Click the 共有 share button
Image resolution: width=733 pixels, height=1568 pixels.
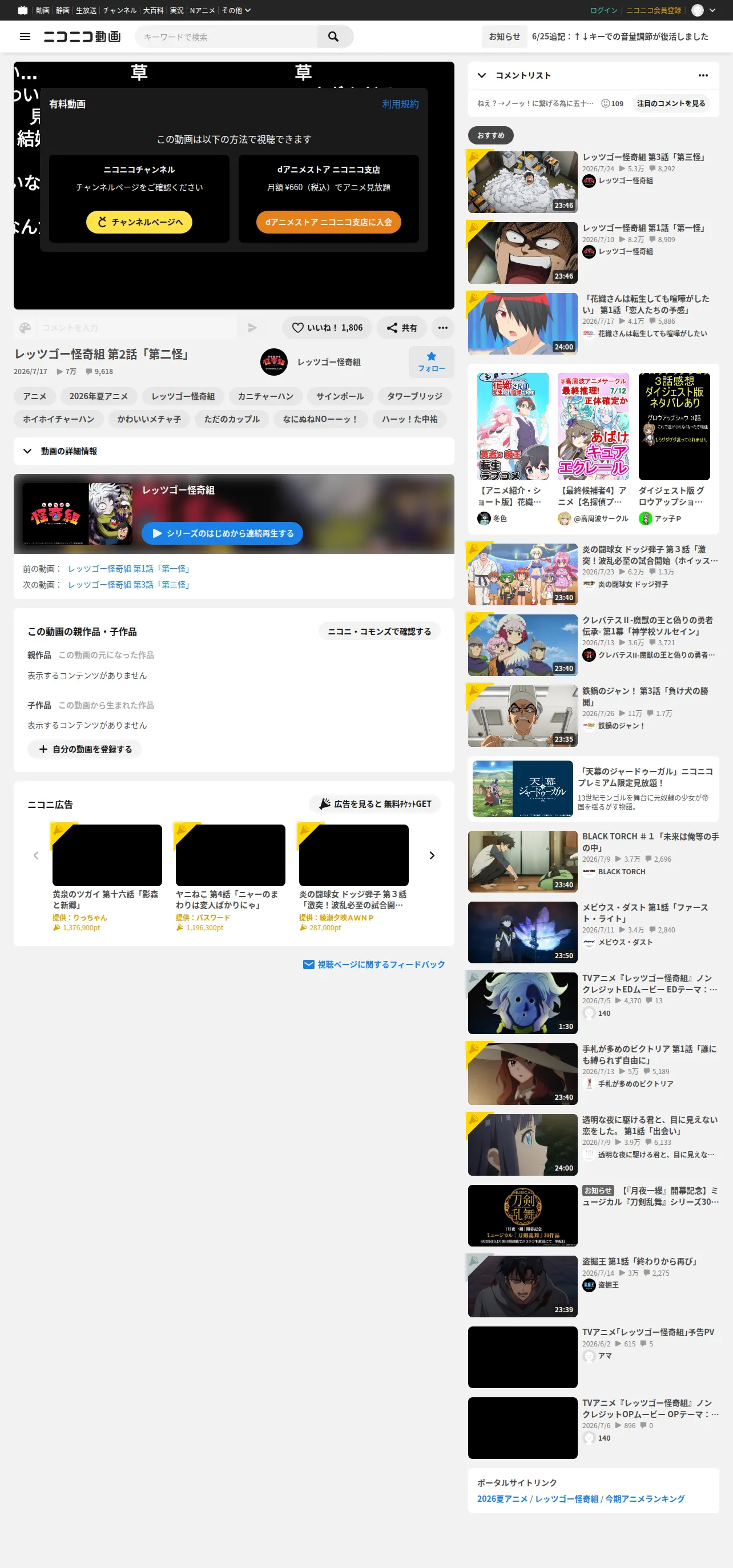(401, 328)
